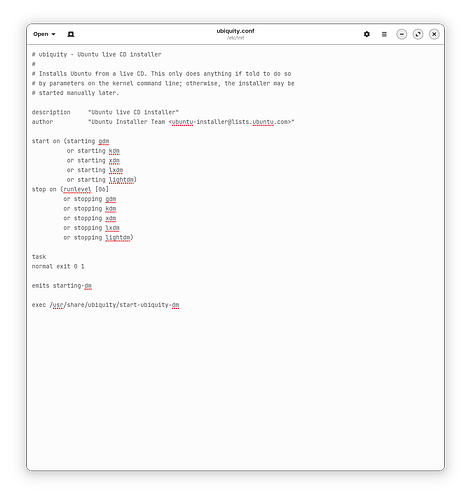
Task: Maximize the ubiquity.conf editor window
Action: pos(418,34)
